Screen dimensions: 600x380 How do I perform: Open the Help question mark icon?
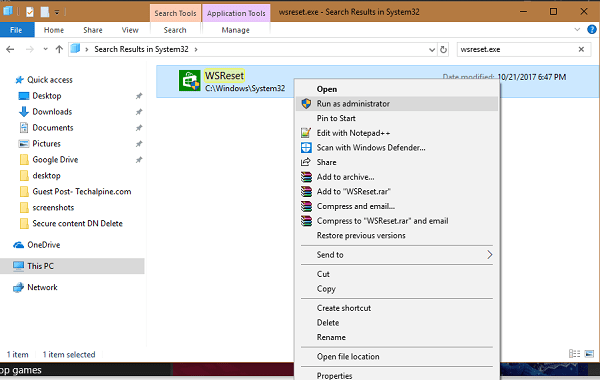pos(592,29)
